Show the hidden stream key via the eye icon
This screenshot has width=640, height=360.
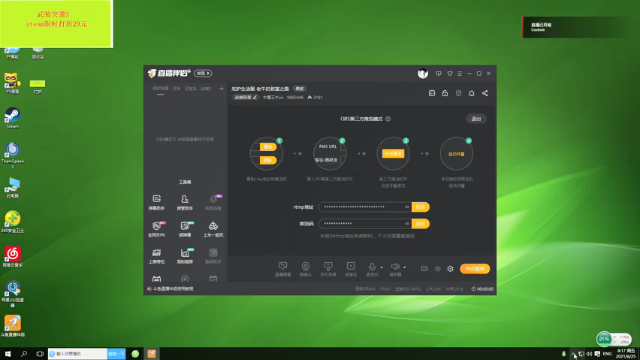407,223
